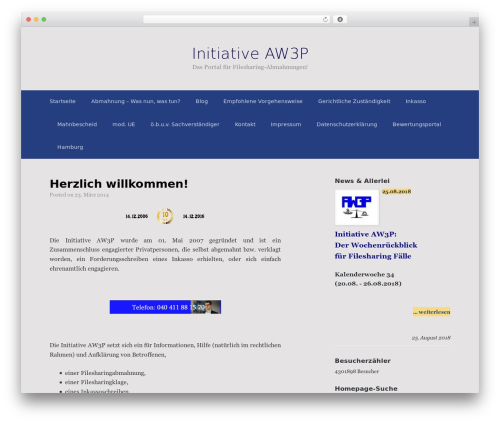
Task: Click the browser reload icon
Action: pos(325,19)
